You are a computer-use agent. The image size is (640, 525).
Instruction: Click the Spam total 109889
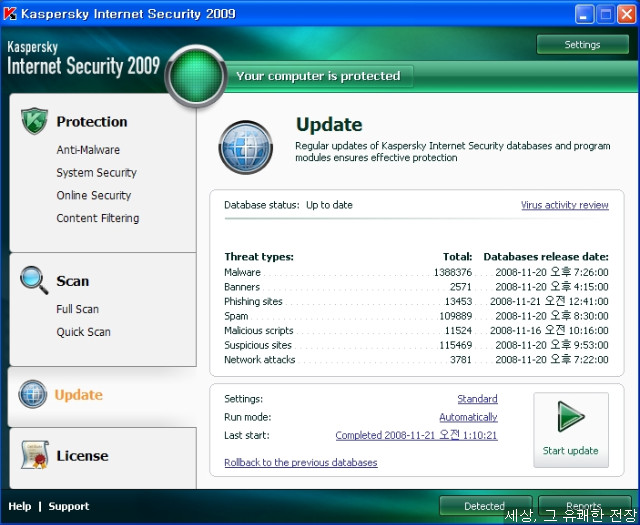[456, 316]
